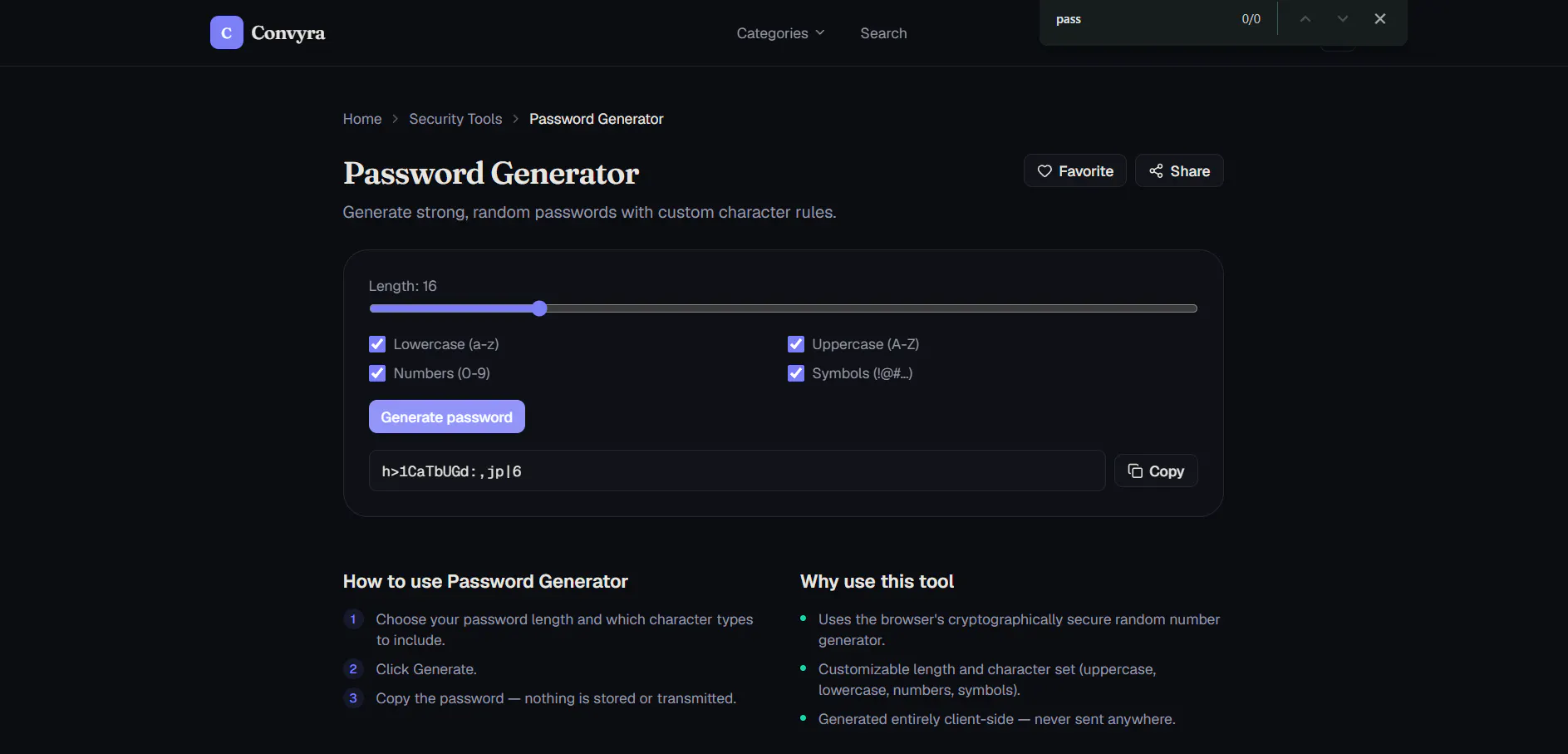The height and width of the screenshot is (754, 1568).
Task: Open Security Tools breadcrumb
Action: click(455, 119)
